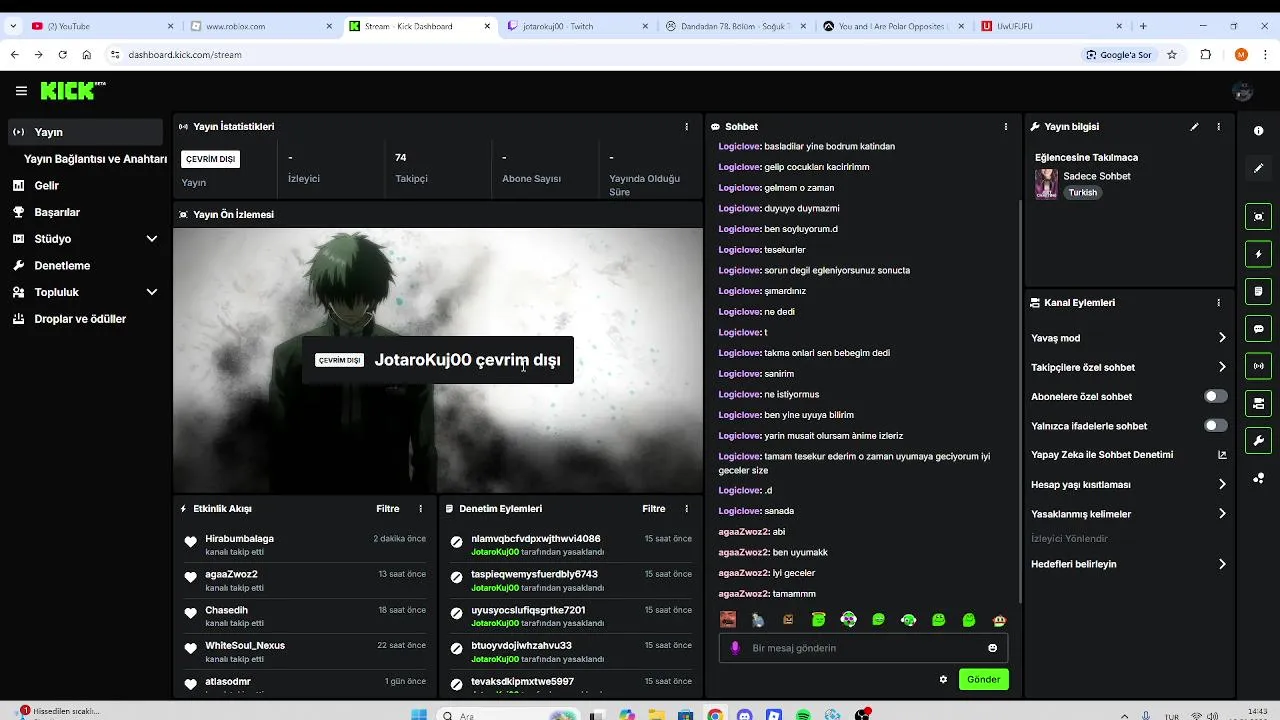Open Yavaş mod options

(x=1129, y=338)
